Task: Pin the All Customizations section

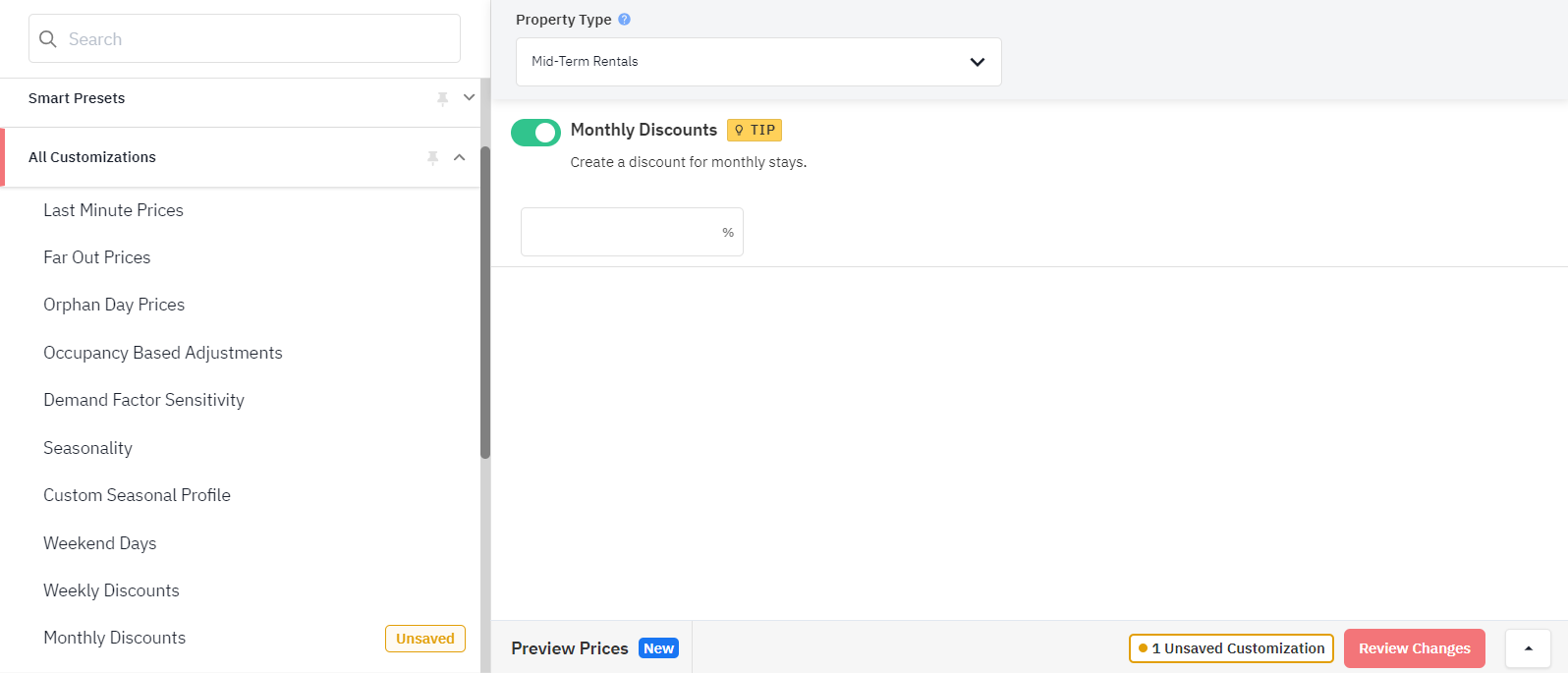Action: [x=432, y=157]
